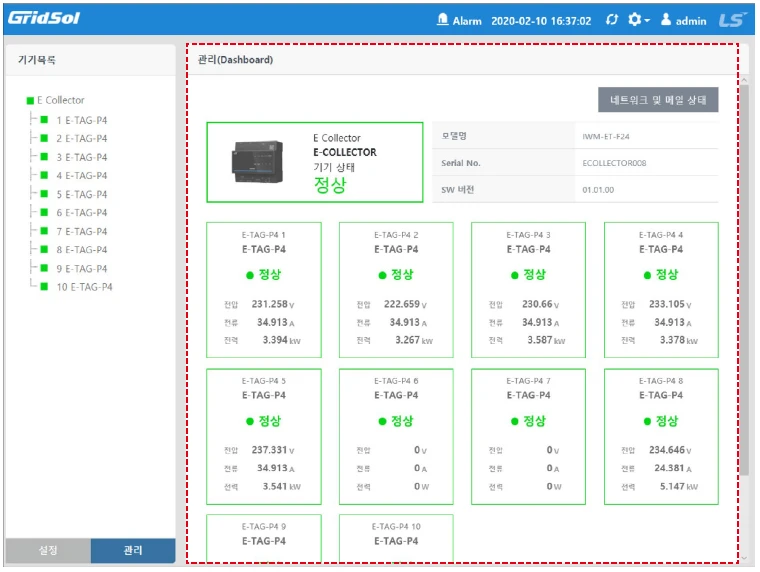Open the E-TAG-P4 10 card
The image size is (760, 572).
coord(396,539)
